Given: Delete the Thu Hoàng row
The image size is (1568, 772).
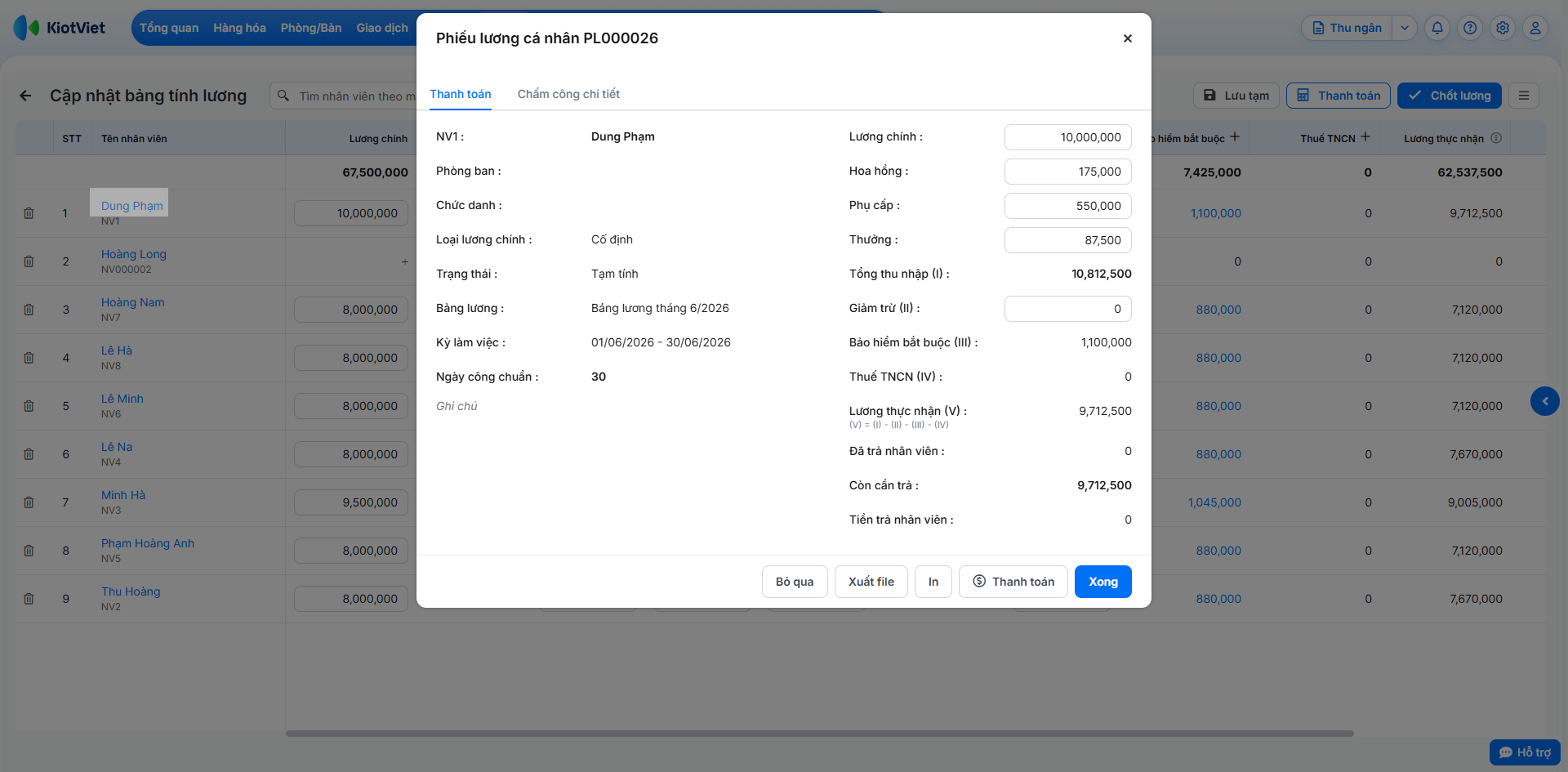Looking at the screenshot, I should coord(29,599).
